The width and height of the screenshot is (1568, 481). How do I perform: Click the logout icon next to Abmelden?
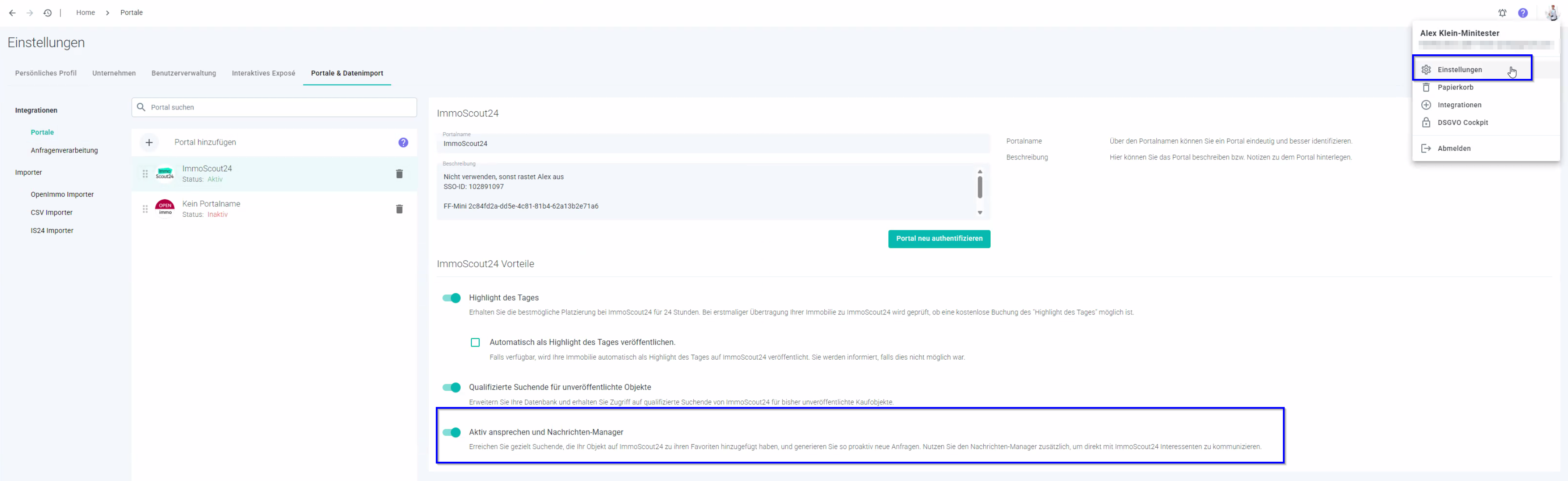1426,149
